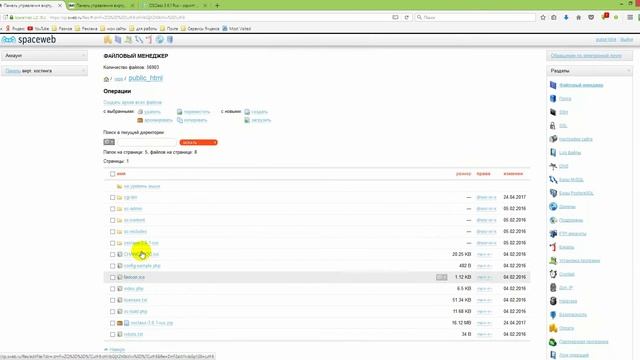Click the home icon in the path breadcrumb
This screenshot has width=640, height=360.
point(106,79)
